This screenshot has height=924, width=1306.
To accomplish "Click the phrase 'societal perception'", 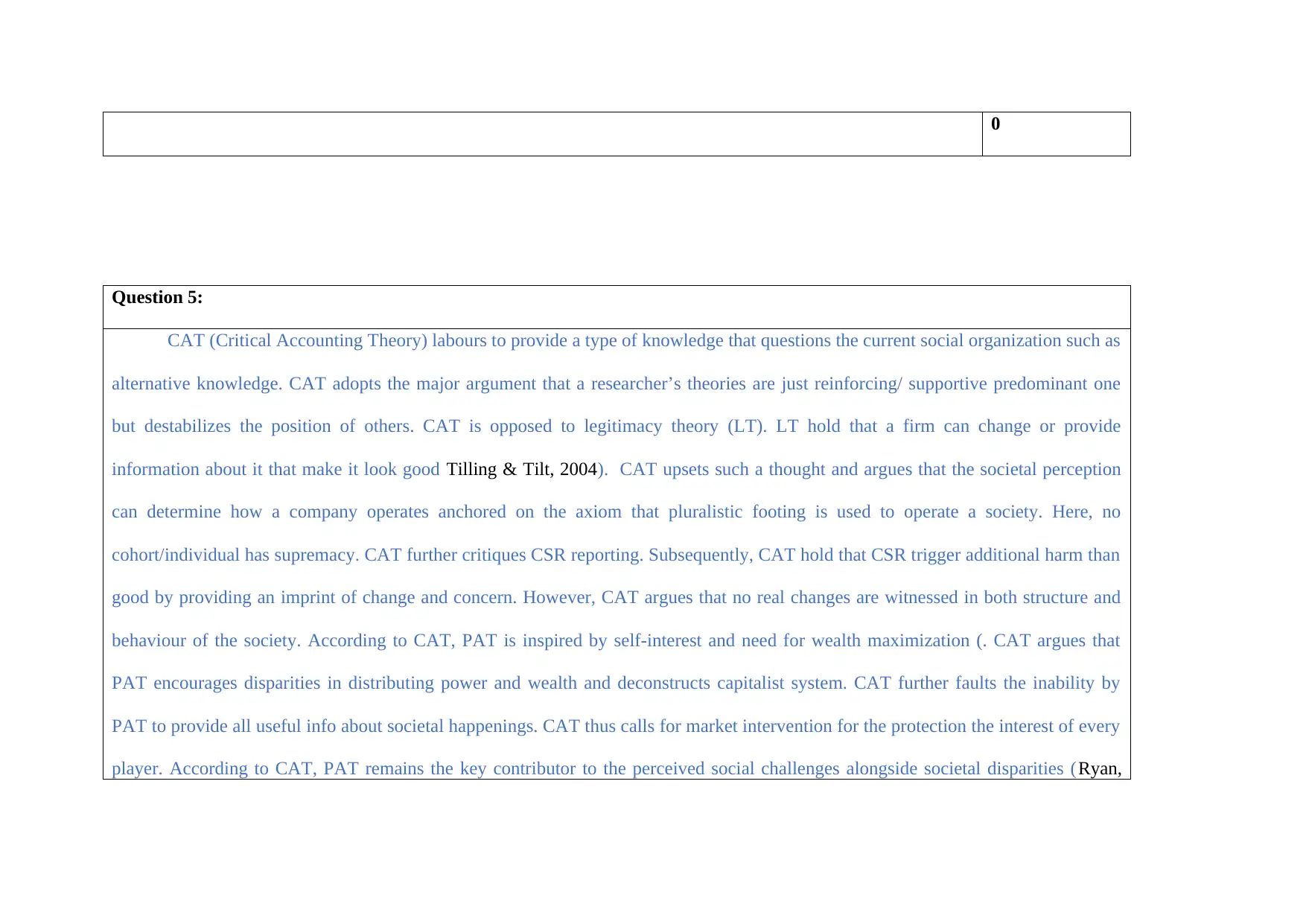I will pos(1051,469).
